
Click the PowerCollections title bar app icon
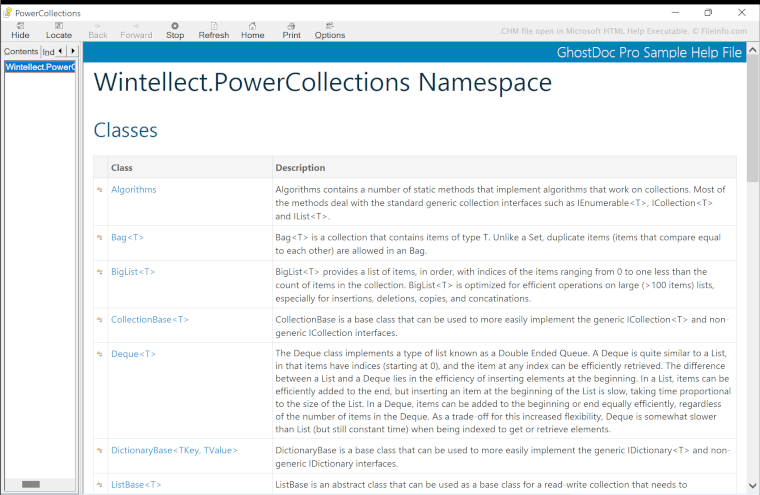tap(8, 12)
